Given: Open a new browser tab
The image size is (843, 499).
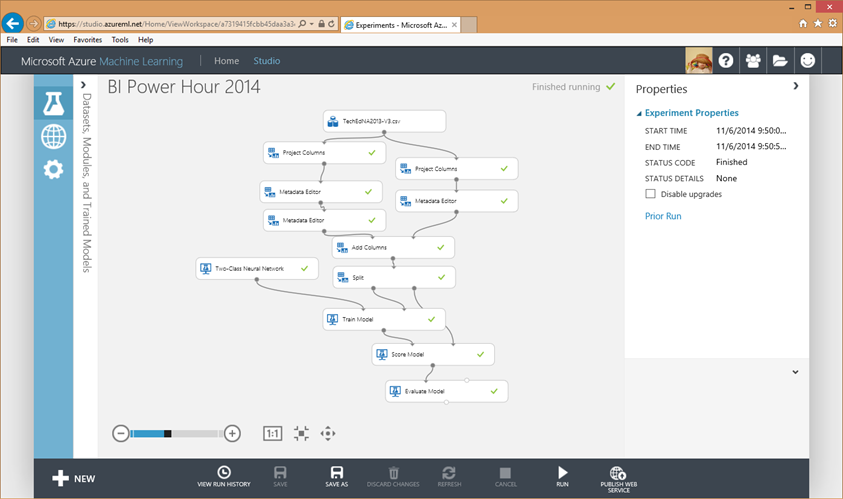Looking at the screenshot, I should [469, 25].
